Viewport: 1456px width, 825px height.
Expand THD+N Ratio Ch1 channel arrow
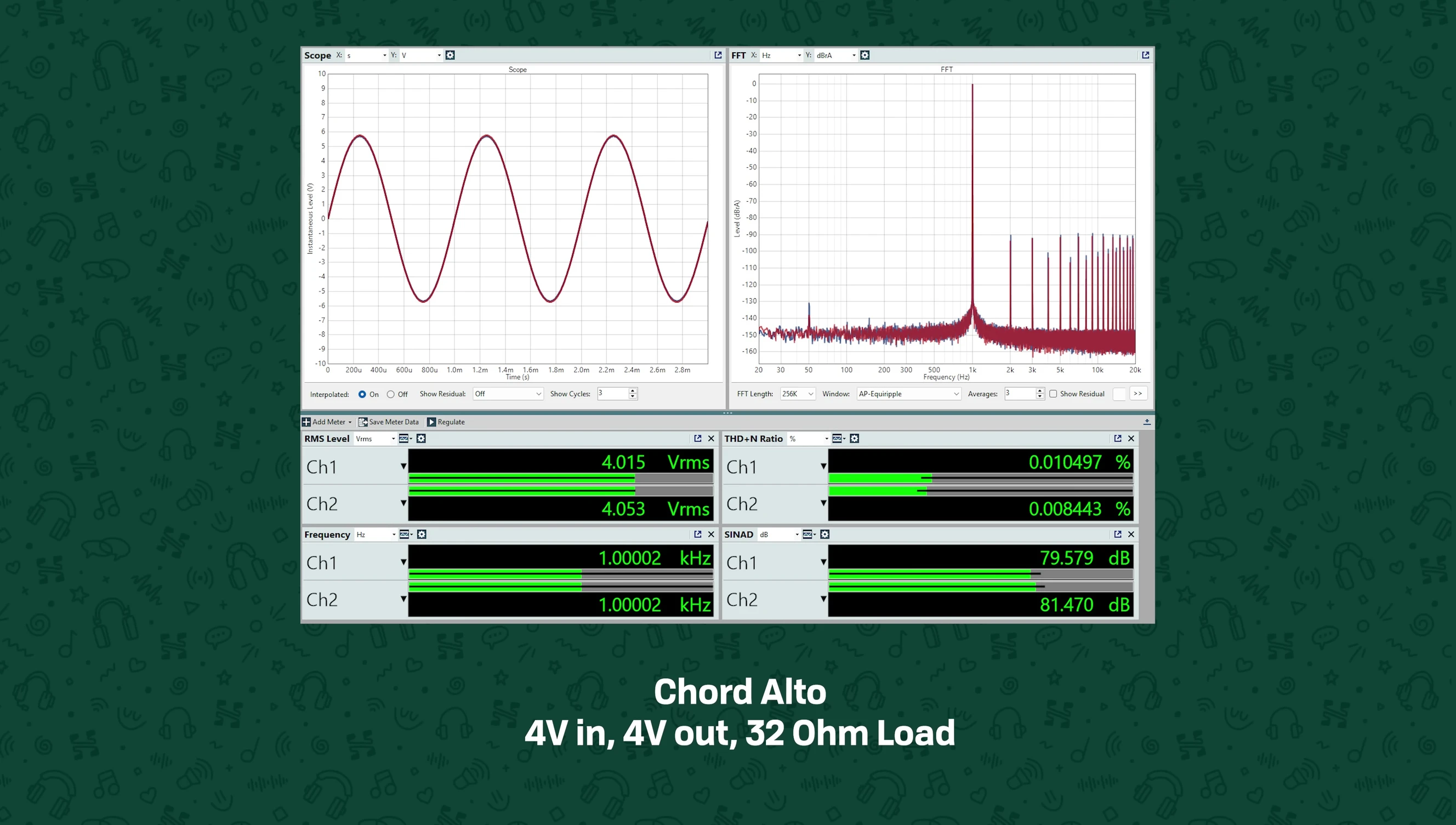[x=823, y=466]
